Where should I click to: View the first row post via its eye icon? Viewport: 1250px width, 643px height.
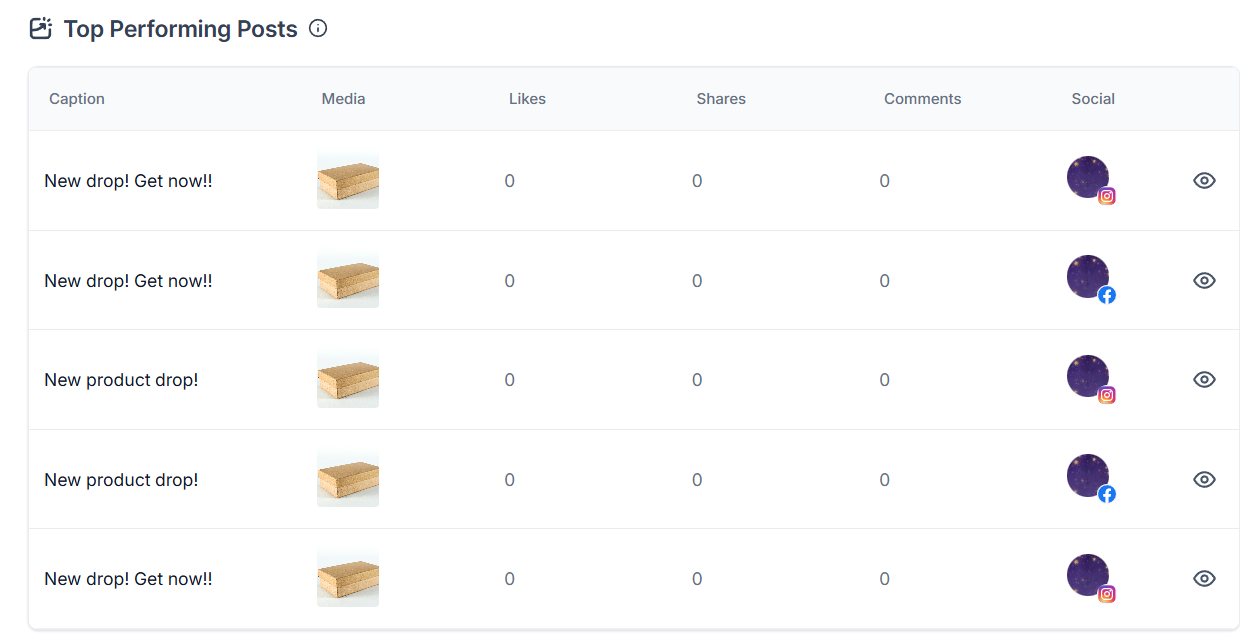pyautogui.click(x=1204, y=180)
